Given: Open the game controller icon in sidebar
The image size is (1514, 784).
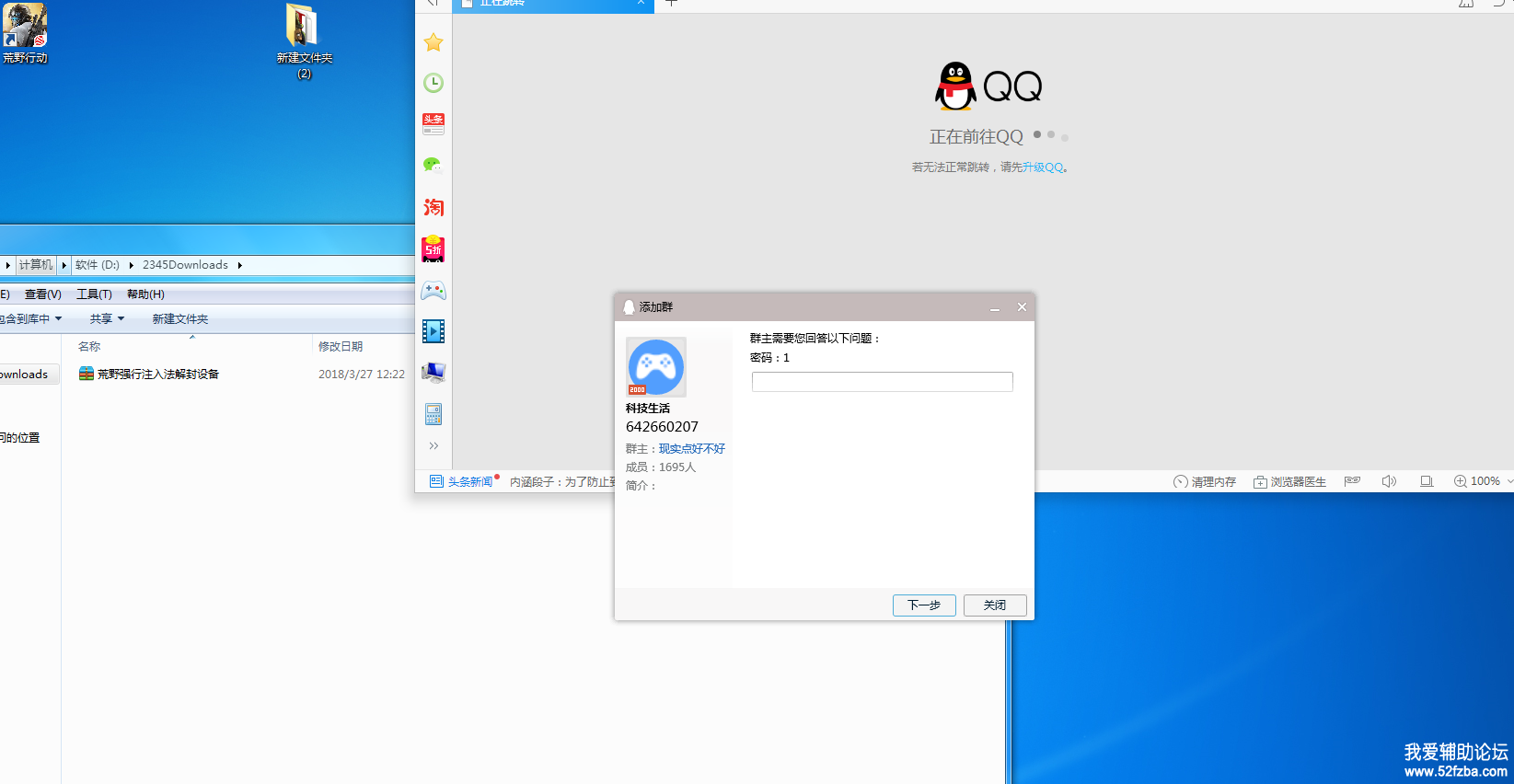Looking at the screenshot, I should pos(433,291).
